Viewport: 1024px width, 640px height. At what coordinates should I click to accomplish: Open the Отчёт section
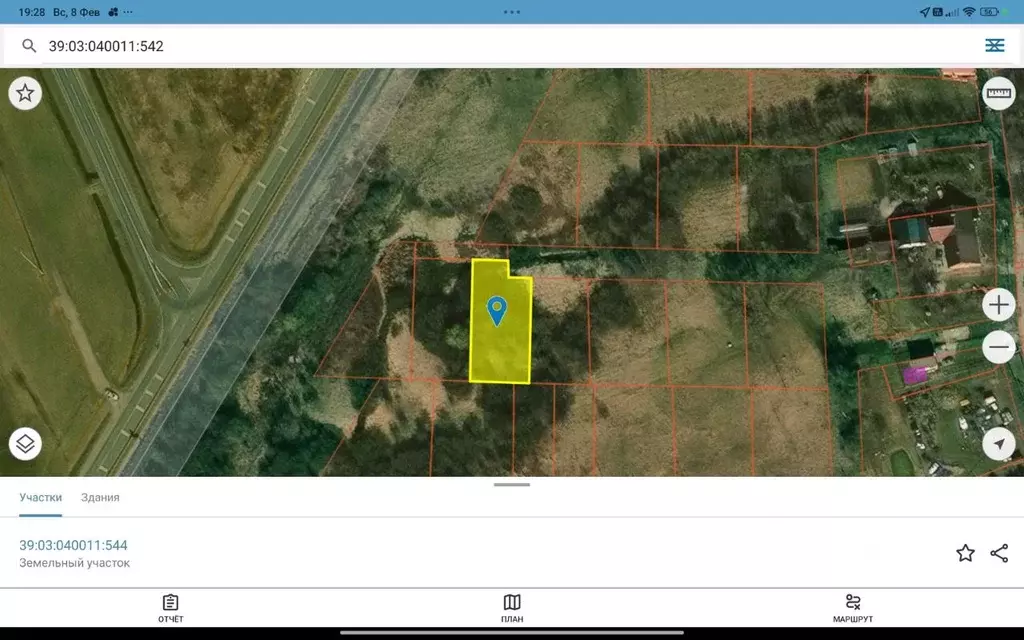171,608
